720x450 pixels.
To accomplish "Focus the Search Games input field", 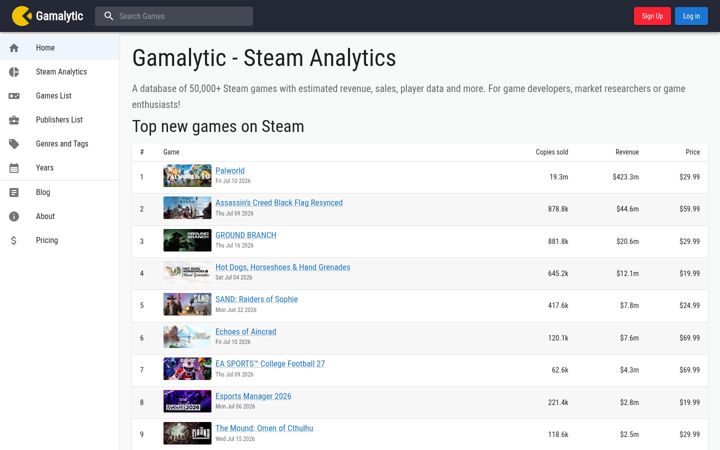I will pyautogui.click(x=184, y=16).
